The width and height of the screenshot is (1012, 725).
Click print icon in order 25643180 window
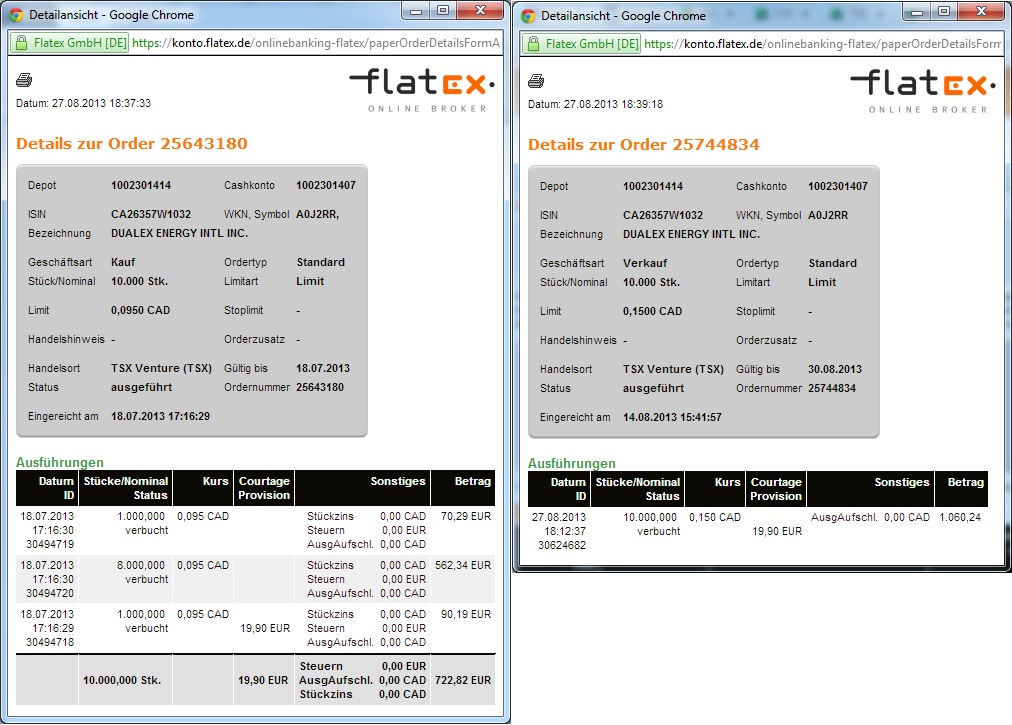(24, 80)
